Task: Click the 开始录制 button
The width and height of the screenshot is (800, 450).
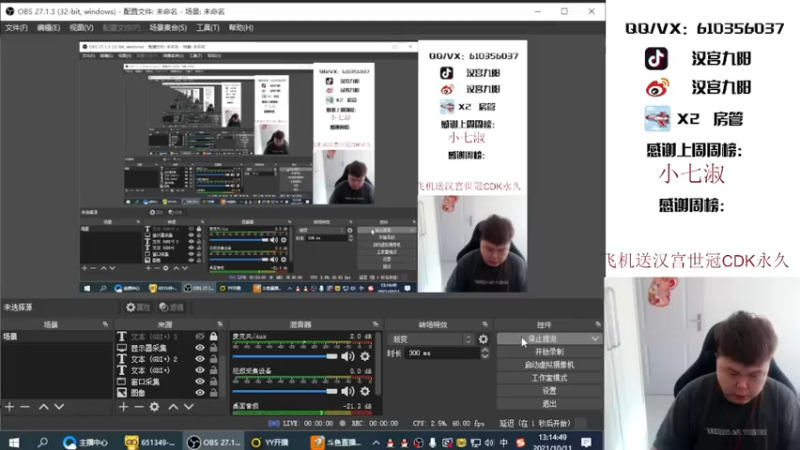Action: tap(549, 352)
